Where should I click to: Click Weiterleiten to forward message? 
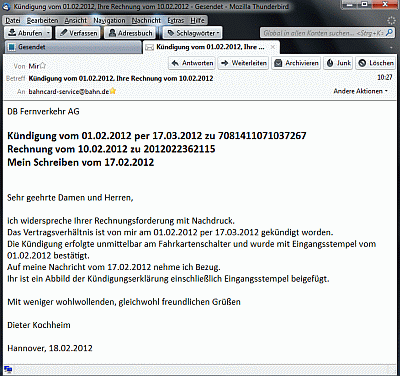(x=244, y=63)
